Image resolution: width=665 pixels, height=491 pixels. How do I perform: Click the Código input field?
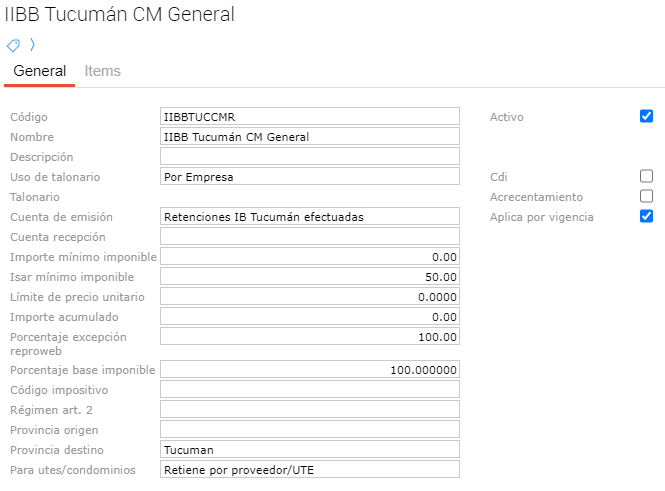pos(309,116)
